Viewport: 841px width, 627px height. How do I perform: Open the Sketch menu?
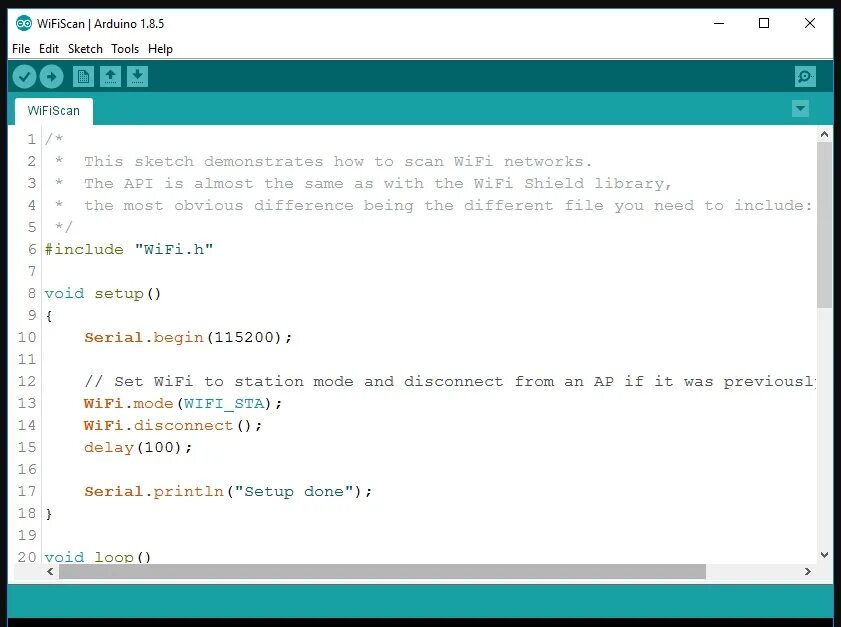point(85,49)
